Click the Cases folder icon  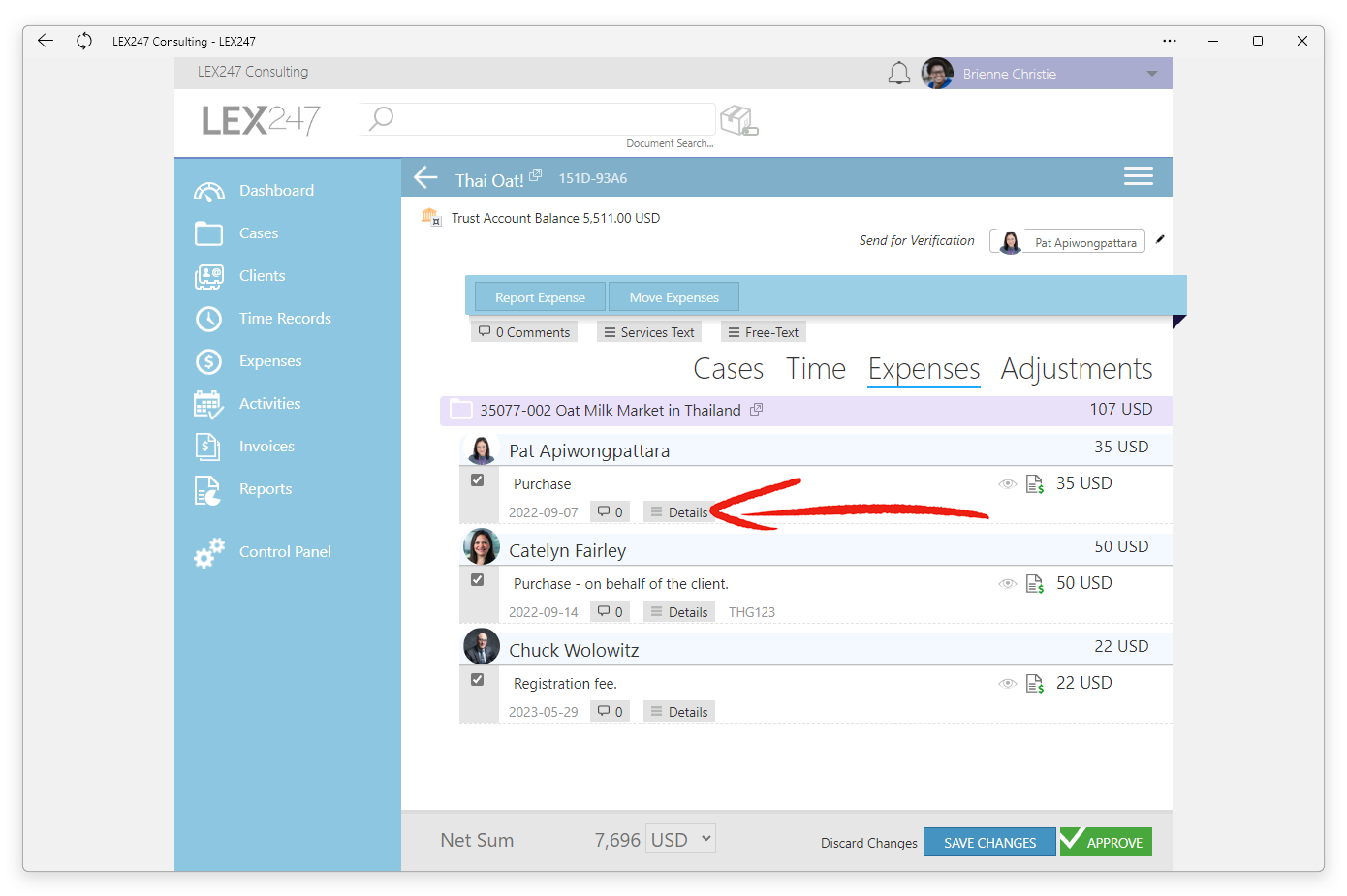click(208, 233)
